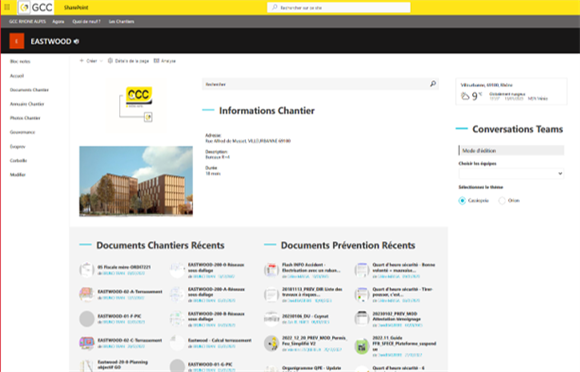Click thumbnail of EASTWOOD-02-A-Terrassement

(87, 294)
